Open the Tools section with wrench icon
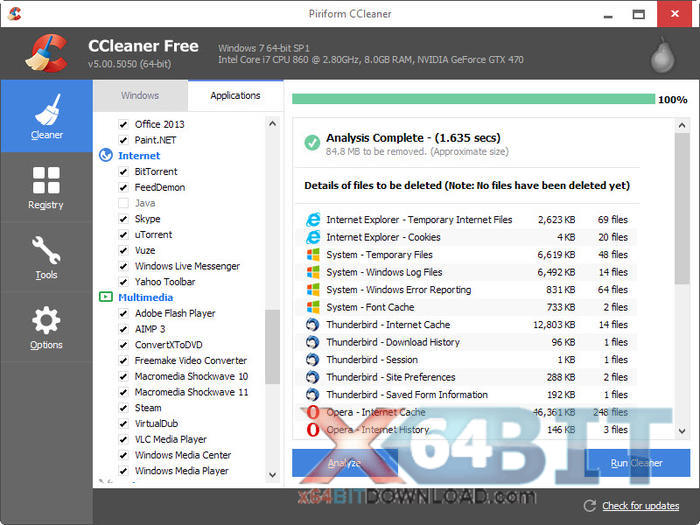 (x=46, y=258)
